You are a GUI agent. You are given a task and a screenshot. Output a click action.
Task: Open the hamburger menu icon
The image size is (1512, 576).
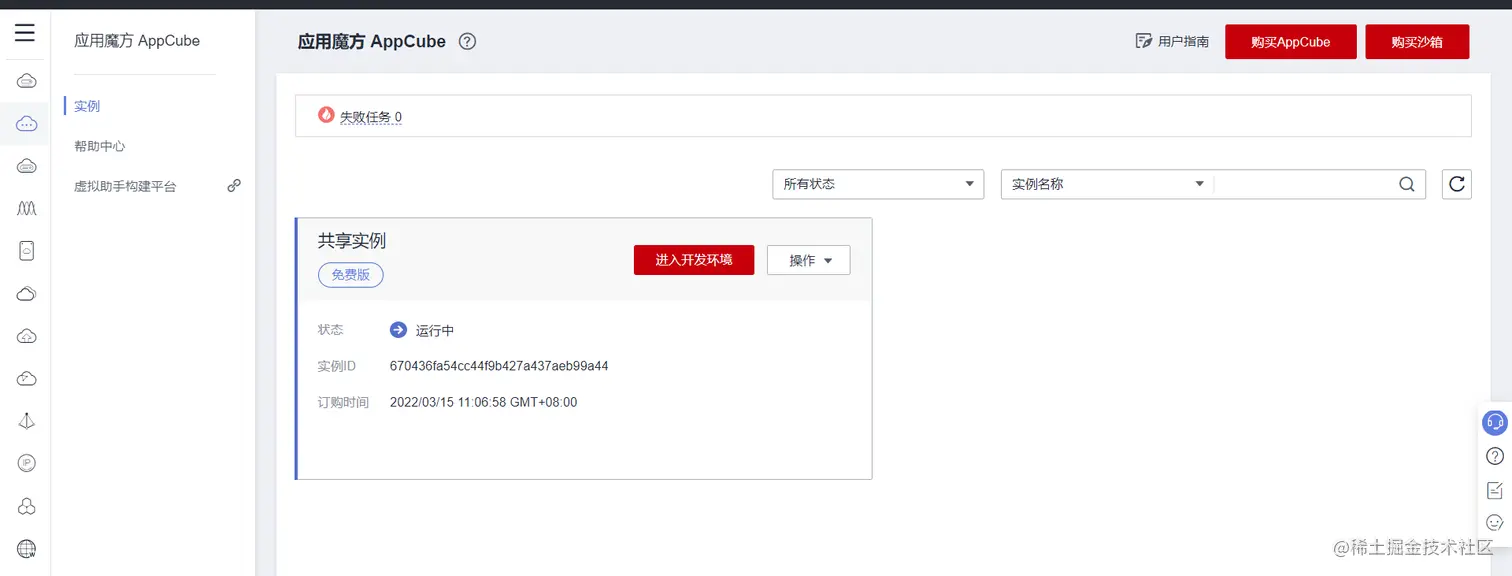click(25, 33)
